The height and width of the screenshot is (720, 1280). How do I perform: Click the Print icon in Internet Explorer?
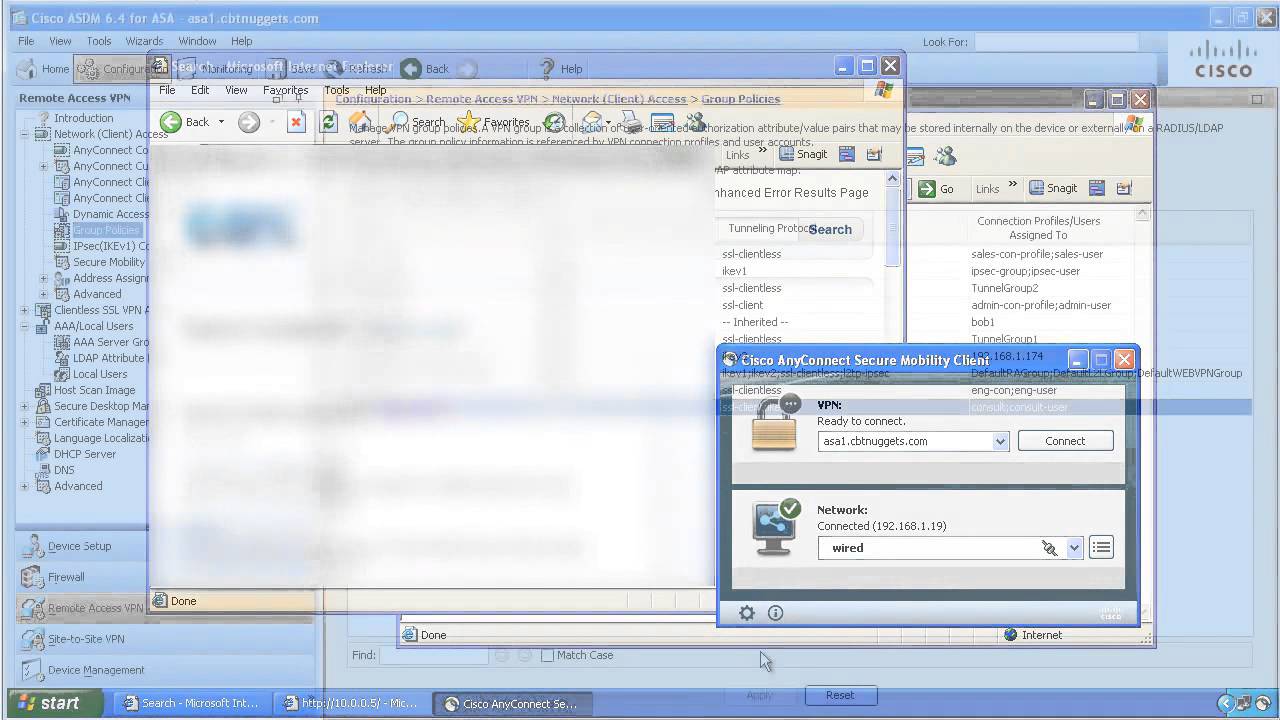[630, 122]
